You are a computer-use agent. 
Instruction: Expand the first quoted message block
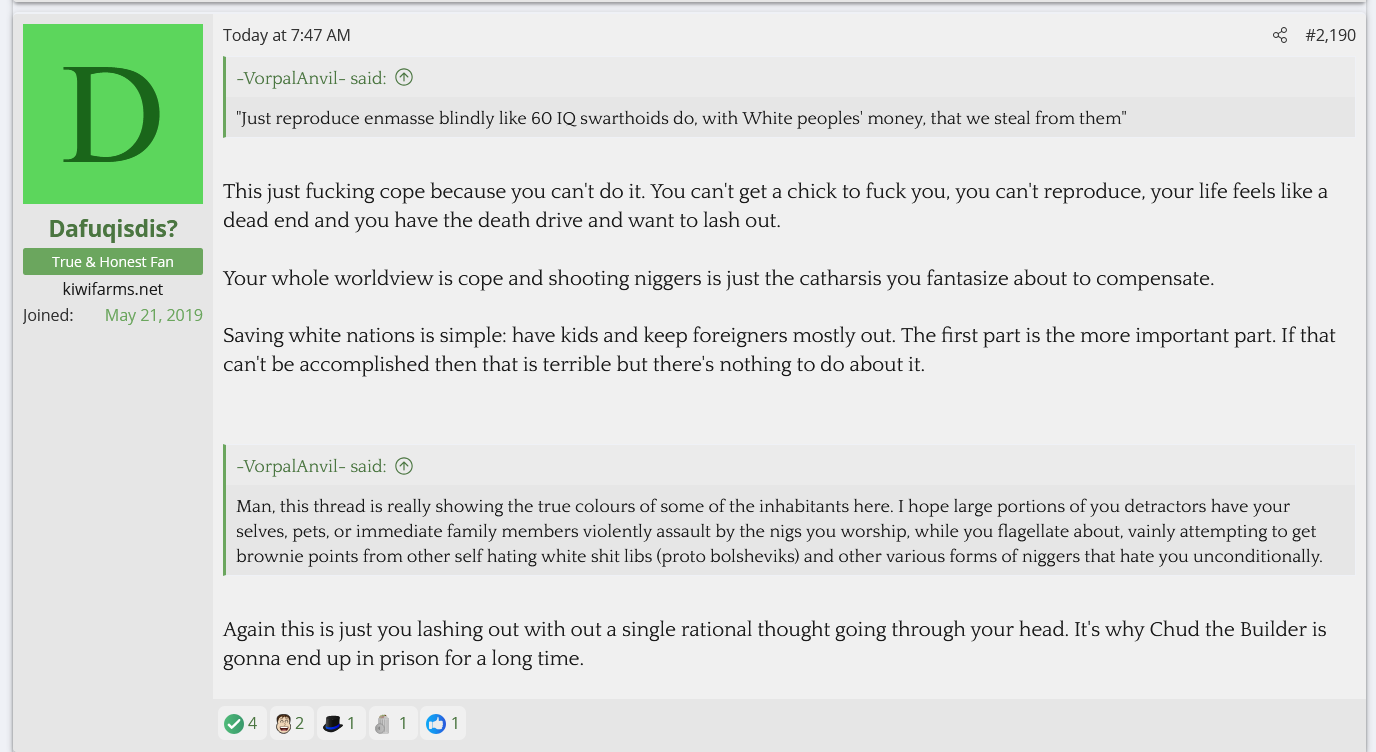click(791, 118)
